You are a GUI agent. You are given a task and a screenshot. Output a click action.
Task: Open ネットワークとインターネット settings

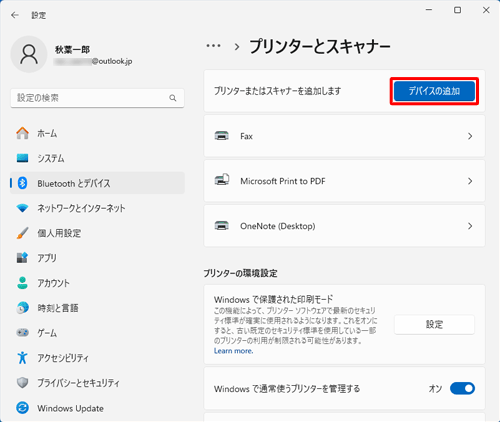(x=97, y=208)
